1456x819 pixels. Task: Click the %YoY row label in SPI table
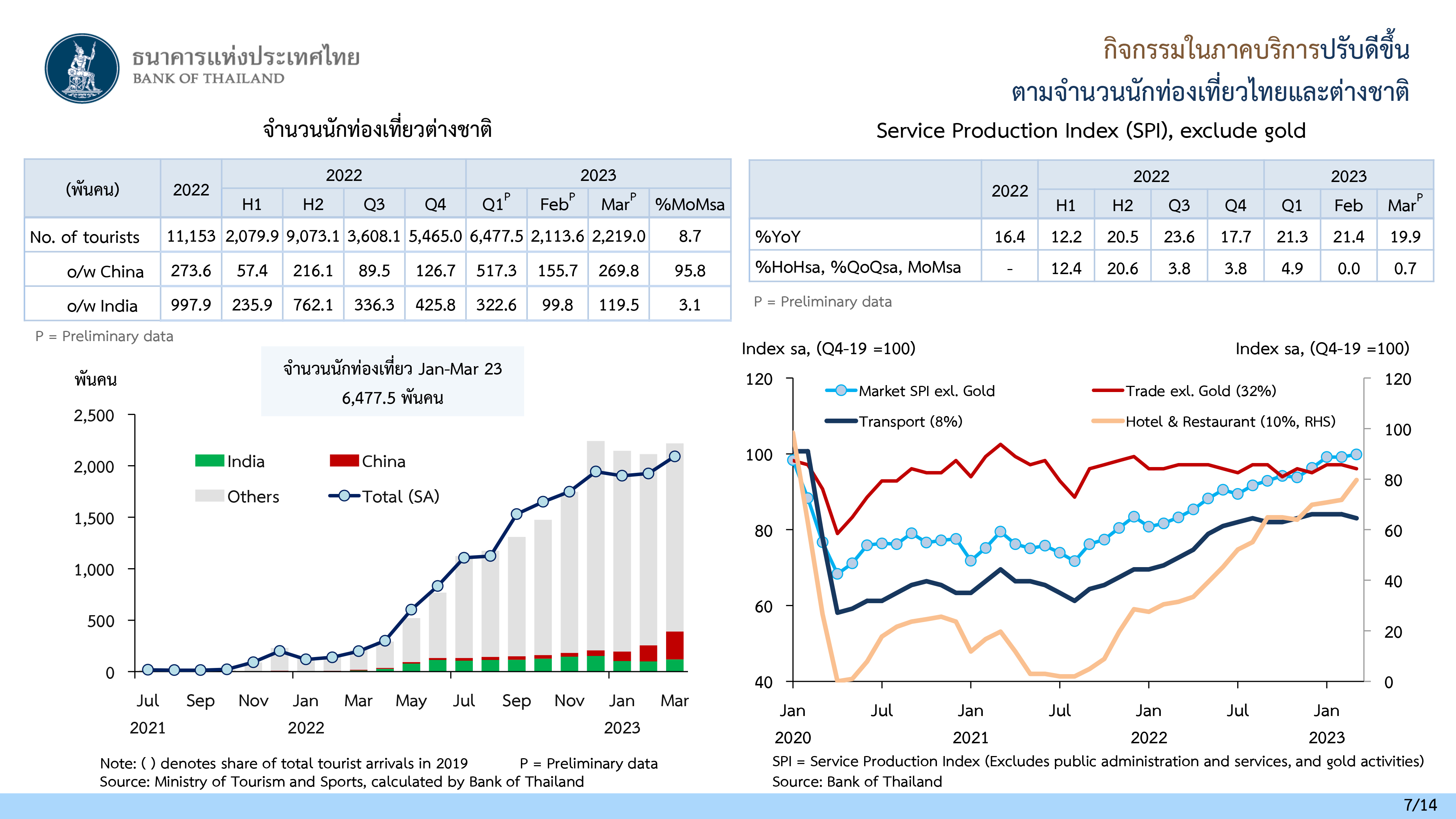pyautogui.click(x=778, y=237)
